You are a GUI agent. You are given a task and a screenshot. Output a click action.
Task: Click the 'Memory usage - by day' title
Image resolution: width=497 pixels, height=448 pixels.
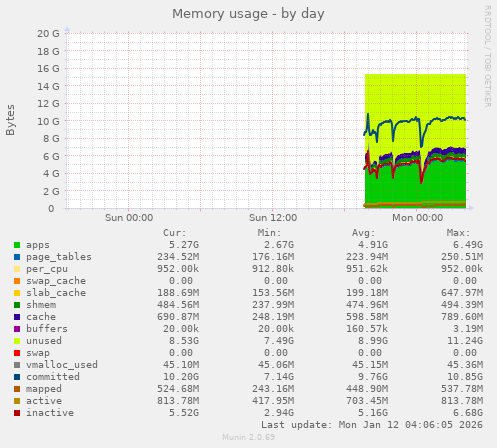pos(248,14)
